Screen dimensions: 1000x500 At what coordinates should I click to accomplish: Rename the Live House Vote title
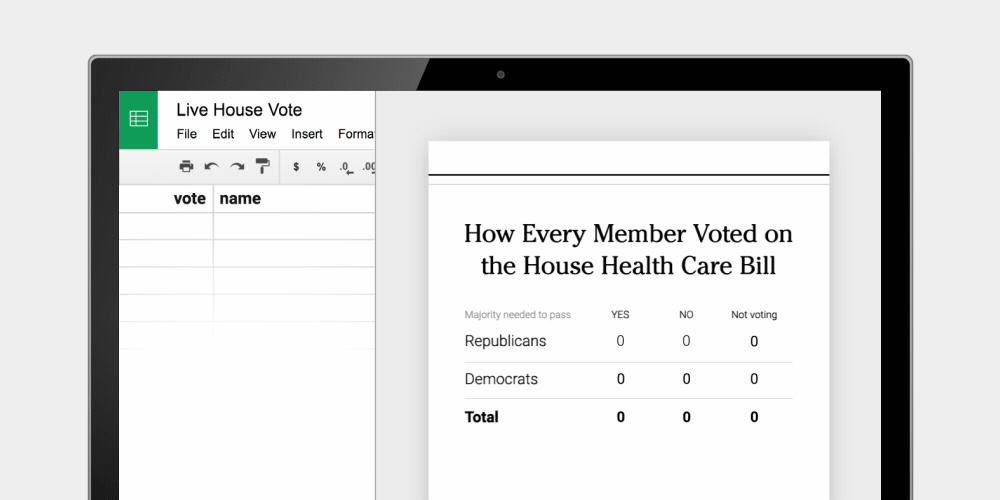(x=239, y=110)
